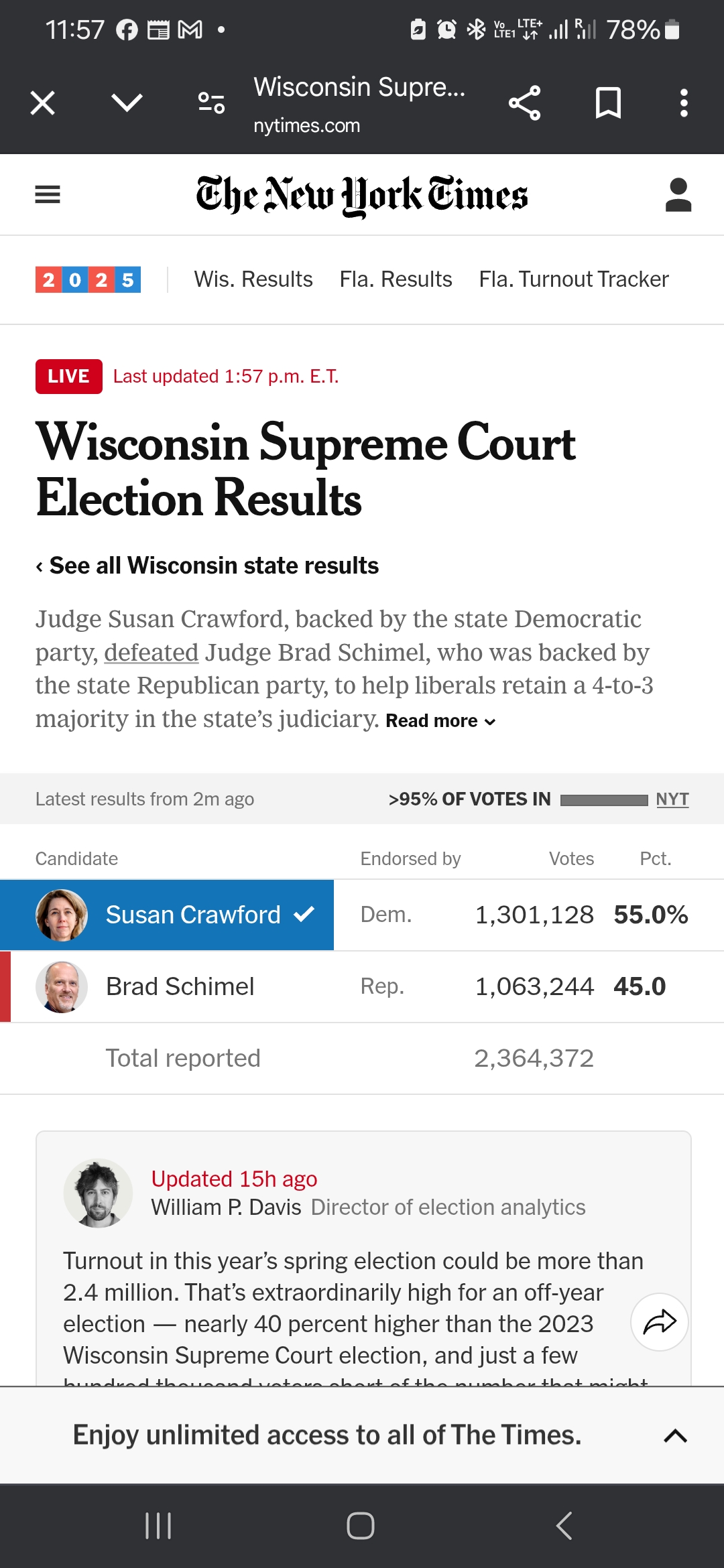Tap the floating share arrow button
The image size is (724, 1568).
660,1322
